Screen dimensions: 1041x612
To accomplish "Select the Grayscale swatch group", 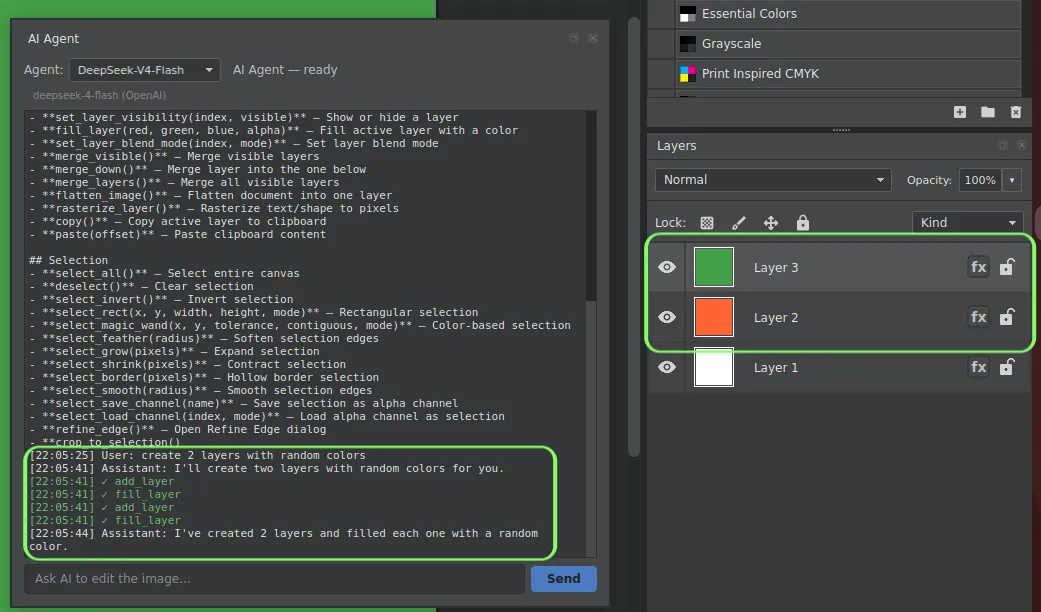I will pos(848,44).
